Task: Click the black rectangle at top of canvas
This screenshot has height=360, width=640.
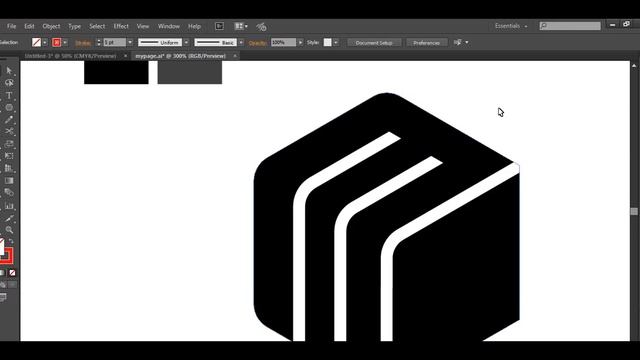Action: click(116, 73)
